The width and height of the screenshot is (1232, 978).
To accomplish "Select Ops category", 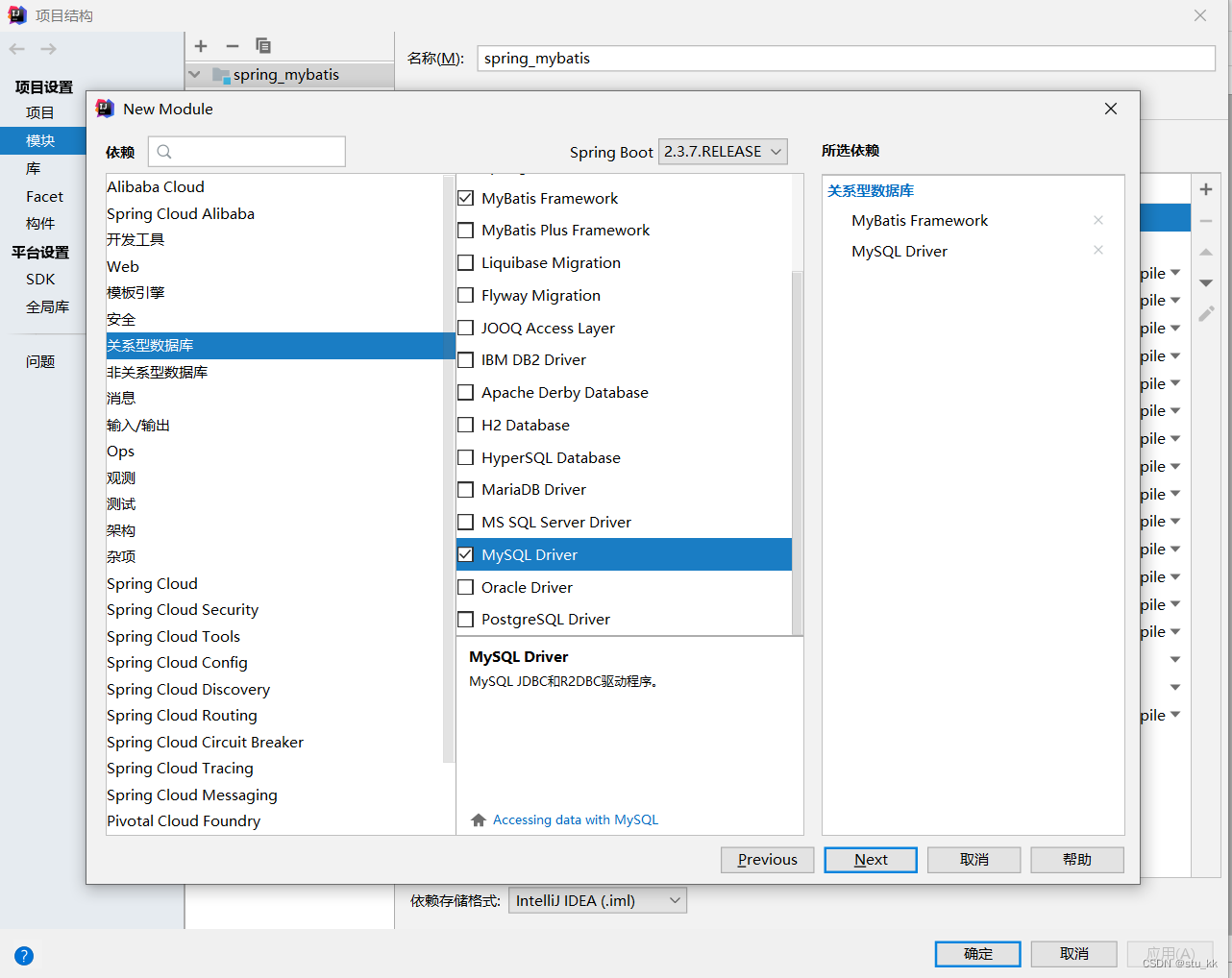I will click(120, 451).
